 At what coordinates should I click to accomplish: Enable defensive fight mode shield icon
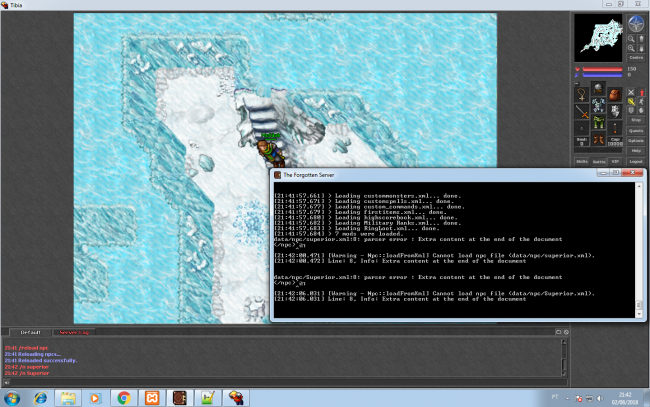coord(631,110)
